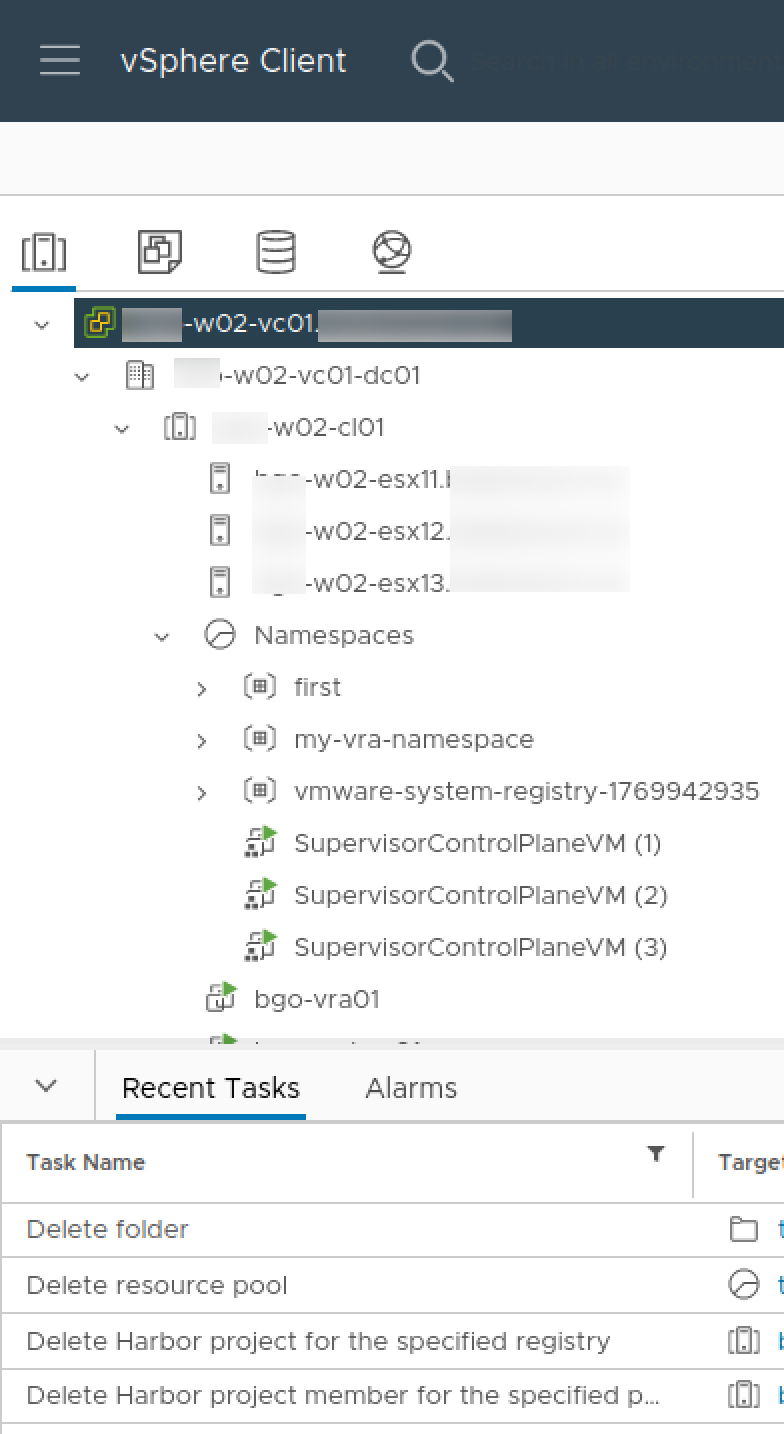Select host w02-esx13
This screenshot has width=784, height=1434.
(x=441, y=583)
